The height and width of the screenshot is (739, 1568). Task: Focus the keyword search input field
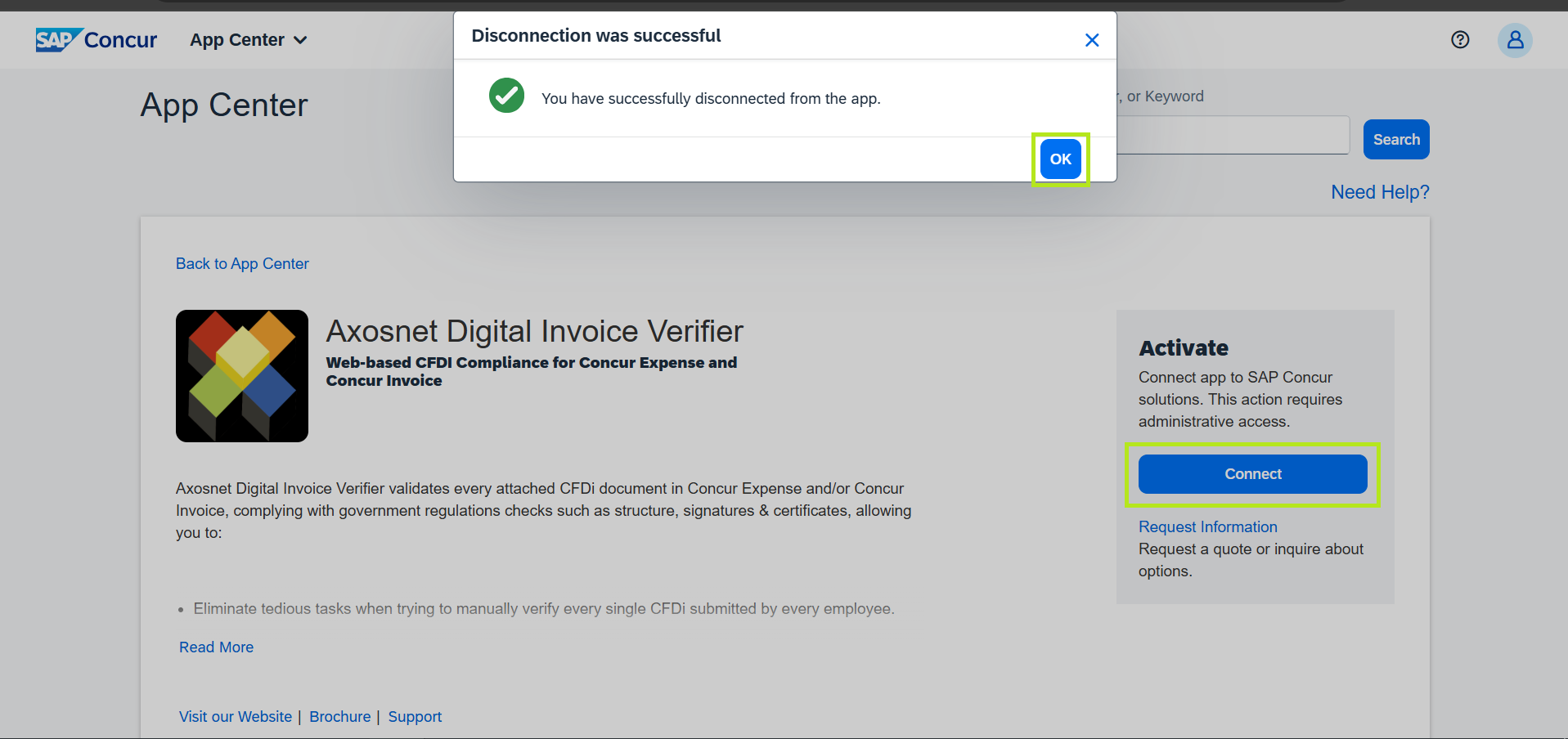coord(1232,136)
